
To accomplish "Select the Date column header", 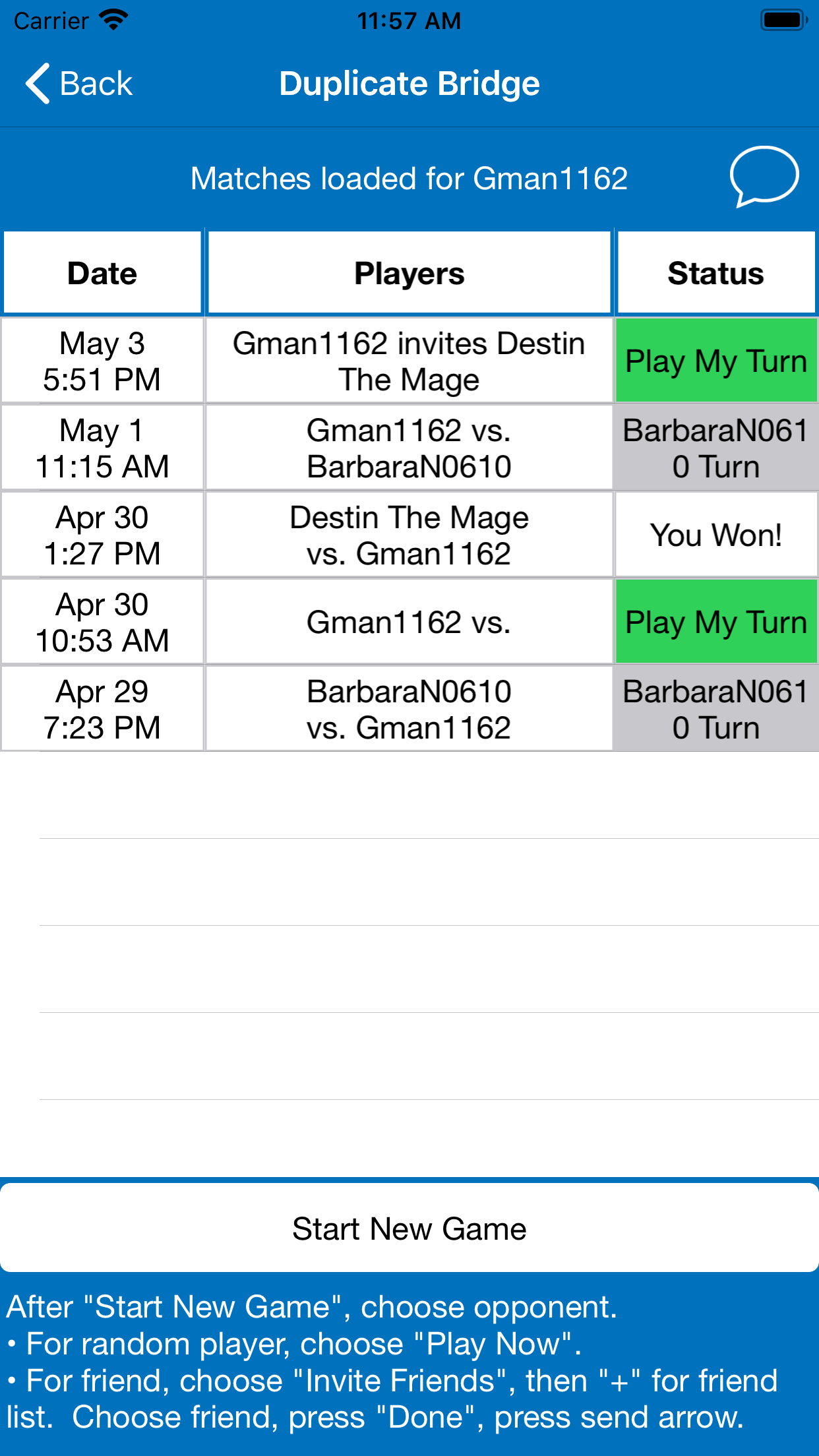I will tap(102, 273).
